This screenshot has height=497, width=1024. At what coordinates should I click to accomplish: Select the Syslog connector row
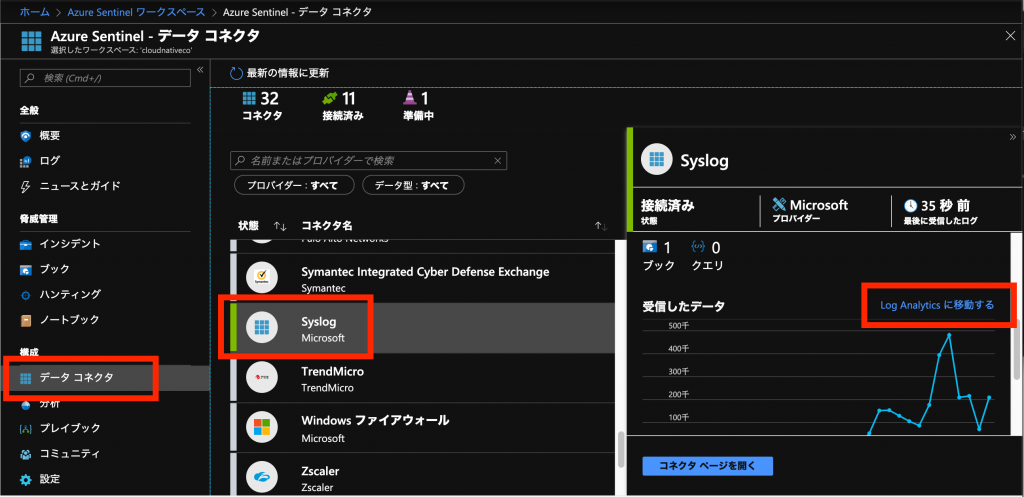pos(422,329)
